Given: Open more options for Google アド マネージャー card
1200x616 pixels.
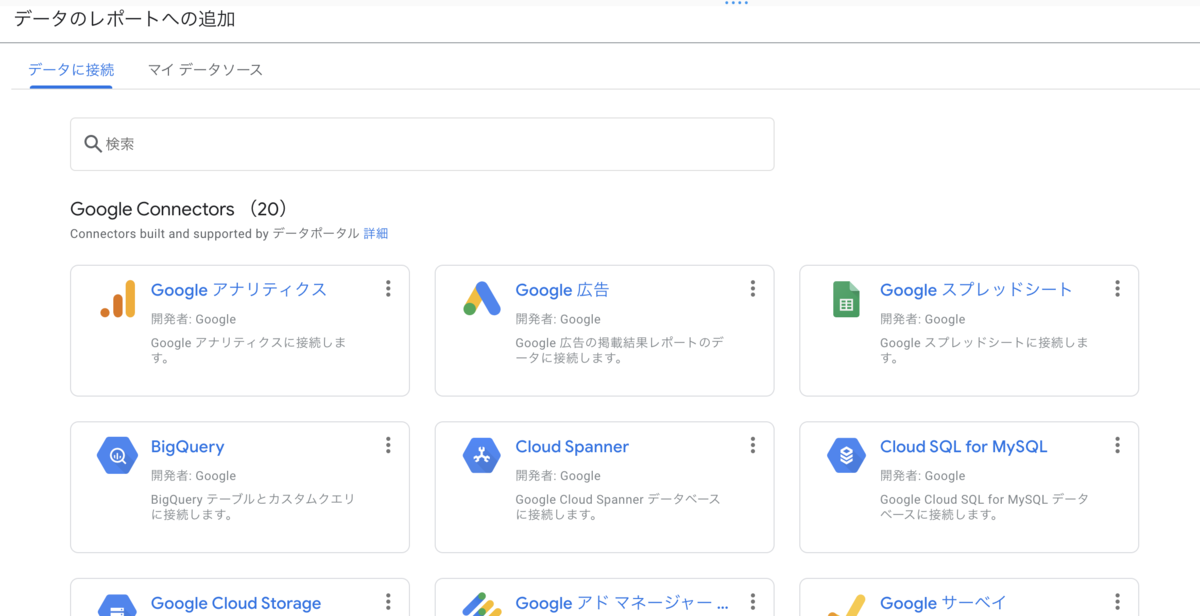Looking at the screenshot, I should point(753,602).
